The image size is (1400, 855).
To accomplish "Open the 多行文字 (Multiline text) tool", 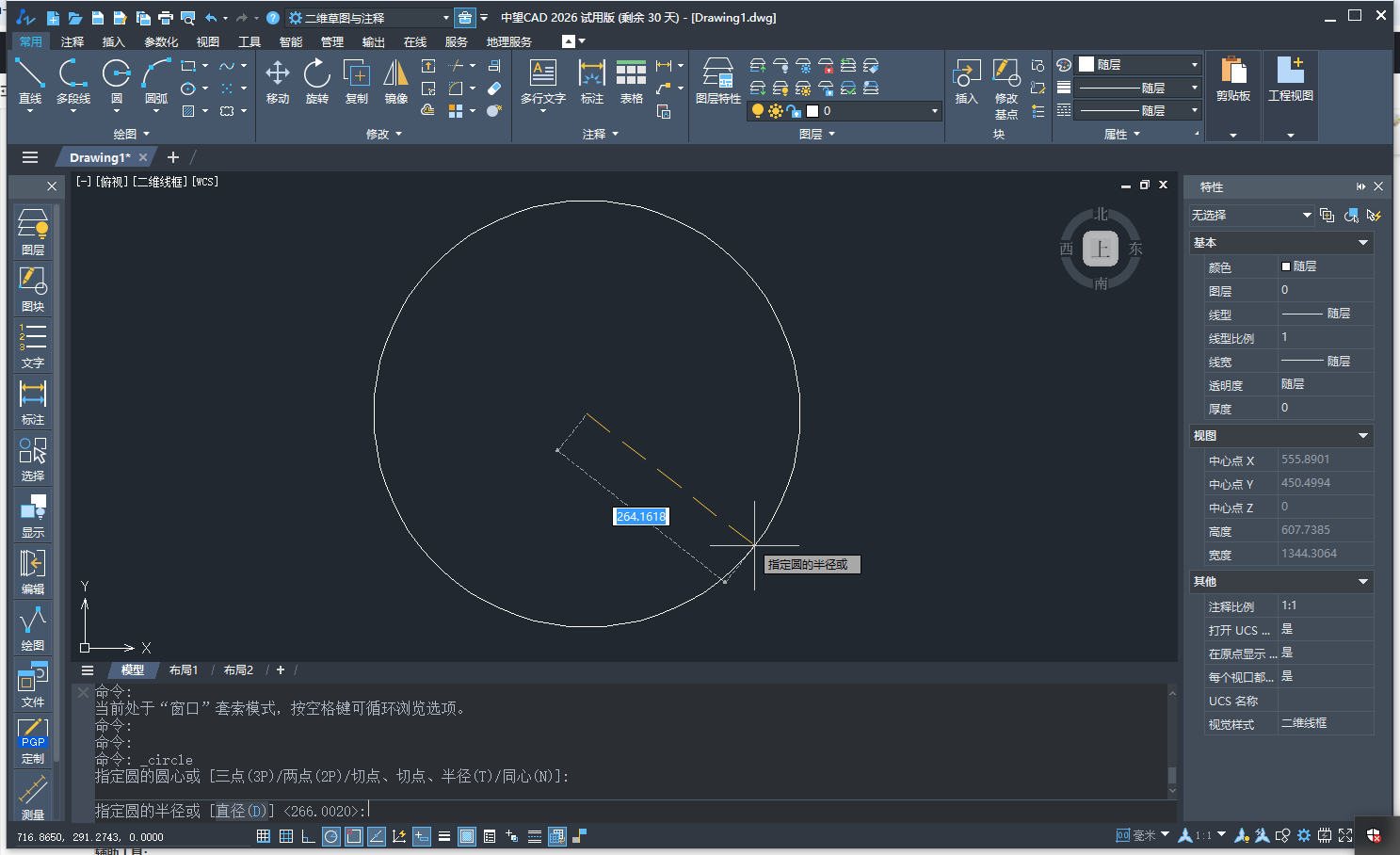I will [543, 81].
